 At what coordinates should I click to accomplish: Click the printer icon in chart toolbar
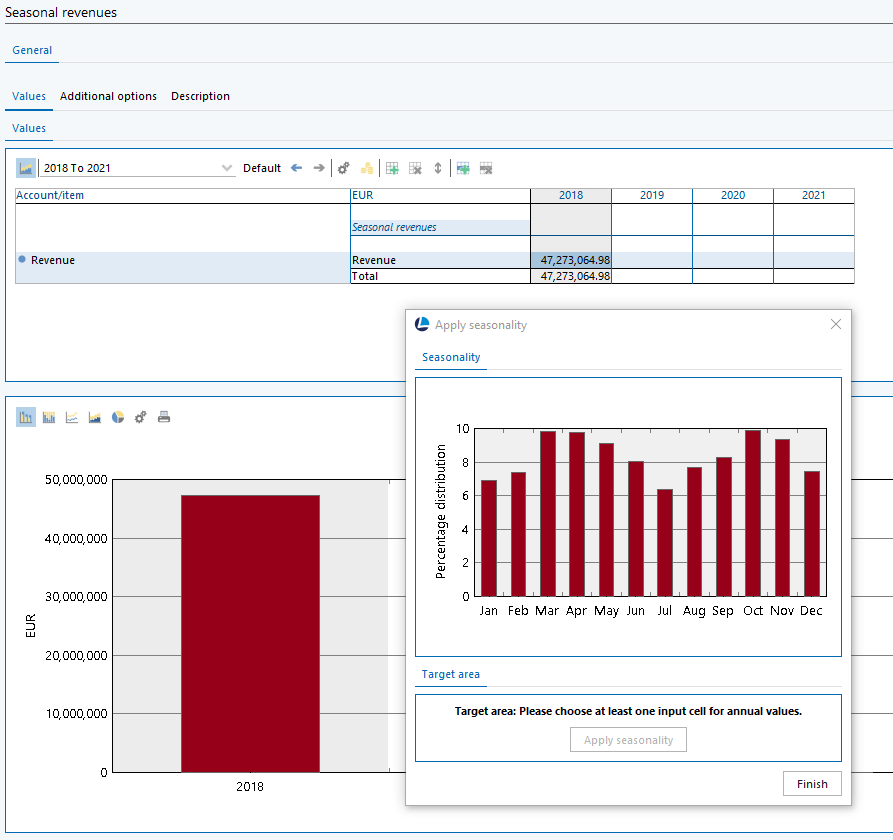point(164,417)
